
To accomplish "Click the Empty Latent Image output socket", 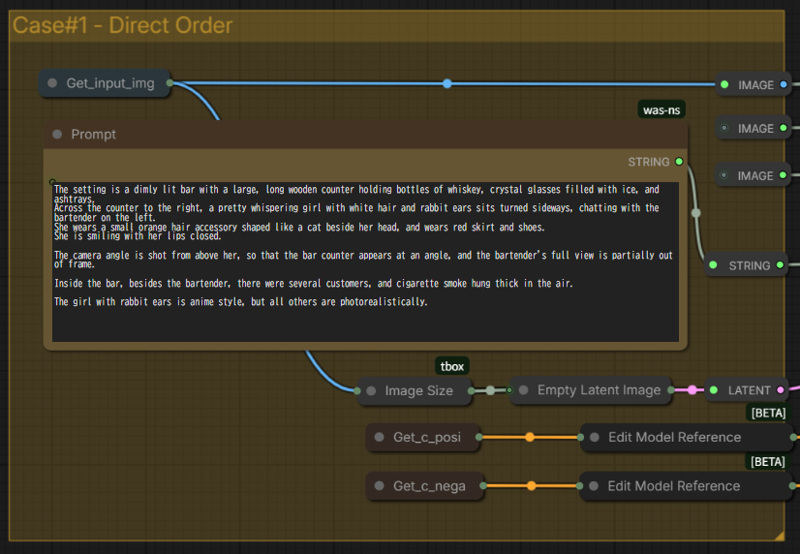I will tap(670, 390).
